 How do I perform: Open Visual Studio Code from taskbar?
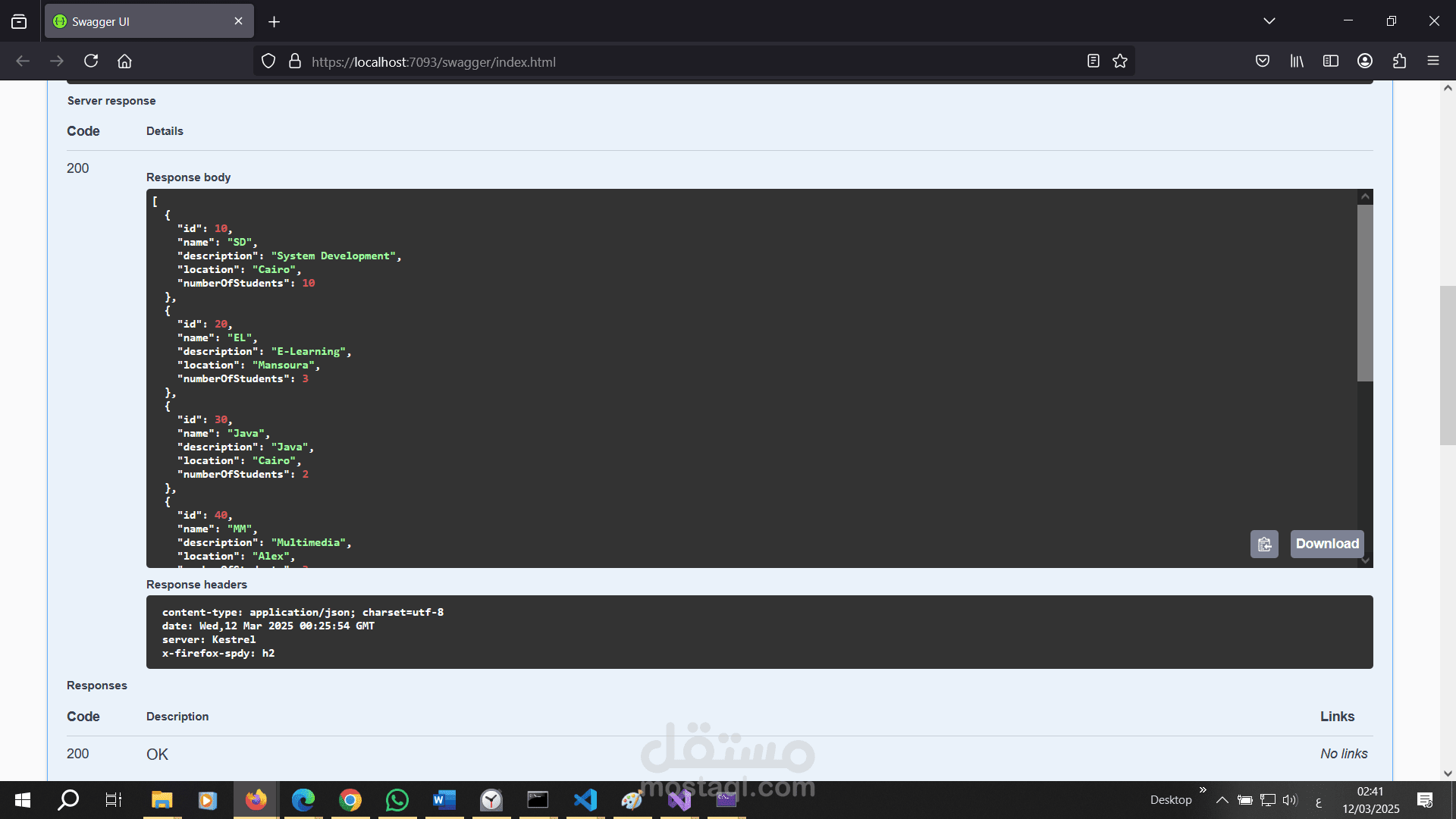pos(585,800)
